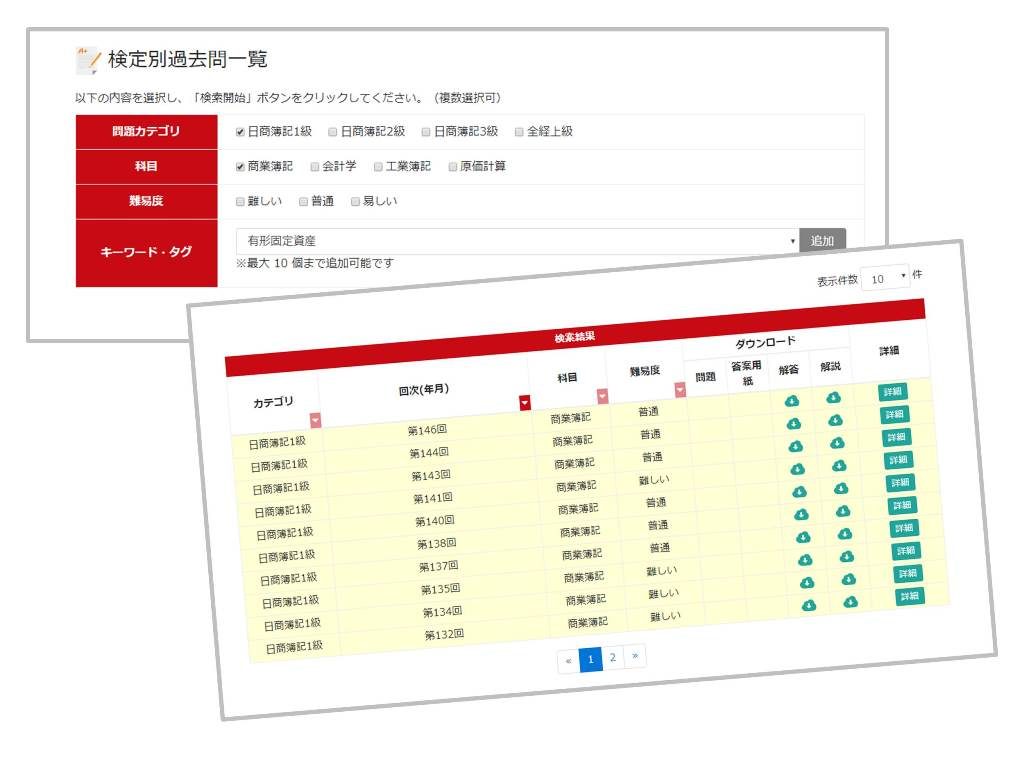The image size is (1024, 768).
Task: Open 詳細 for the 第140回 row
Action: (900, 483)
